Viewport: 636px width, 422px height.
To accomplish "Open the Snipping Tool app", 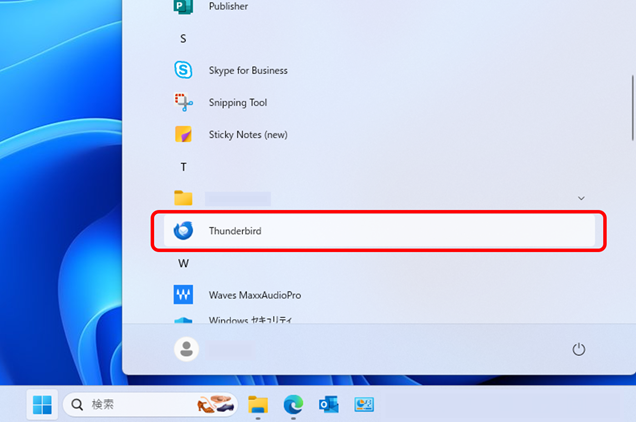I will [237, 103].
